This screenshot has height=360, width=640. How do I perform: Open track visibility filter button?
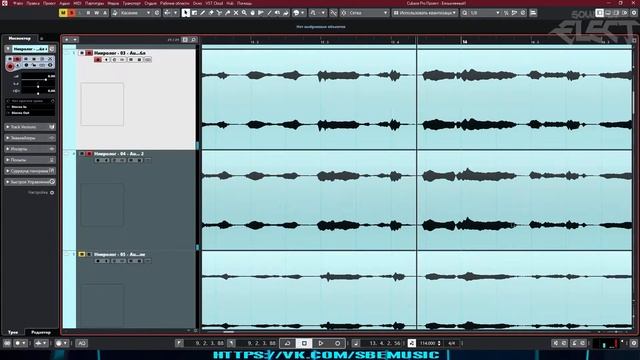(185, 40)
